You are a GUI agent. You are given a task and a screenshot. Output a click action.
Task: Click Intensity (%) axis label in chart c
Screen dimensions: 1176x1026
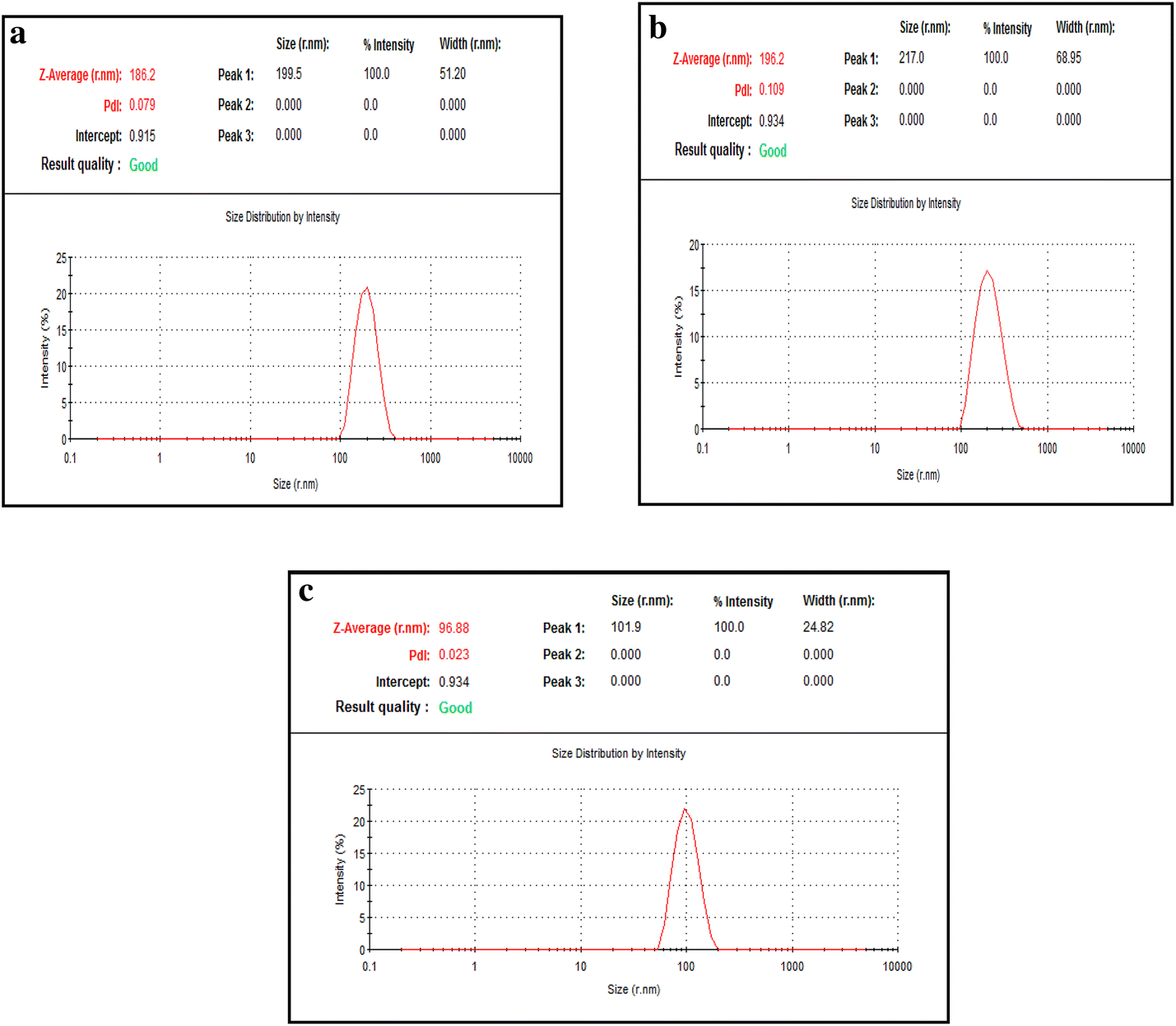pyautogui.click(x=340, y=870)
